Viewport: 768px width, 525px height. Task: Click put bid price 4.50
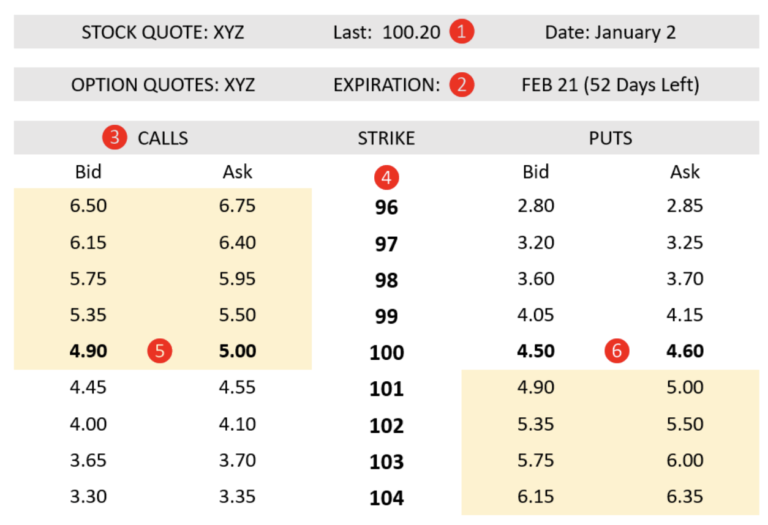click(536, 351)
